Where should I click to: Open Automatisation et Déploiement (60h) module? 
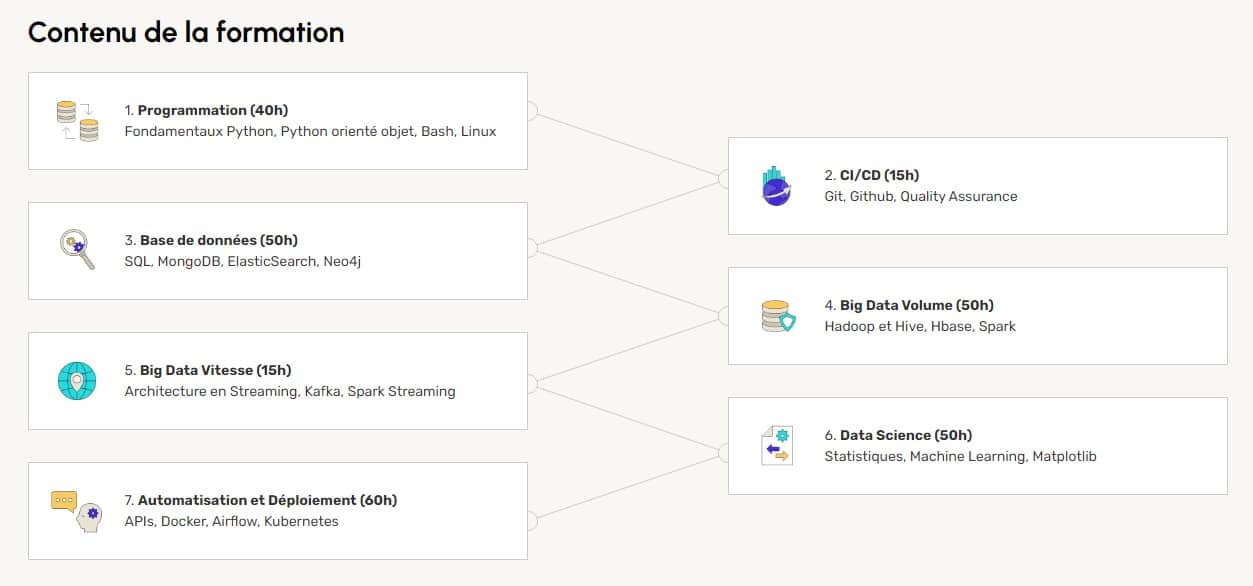[x=260, y=500]
